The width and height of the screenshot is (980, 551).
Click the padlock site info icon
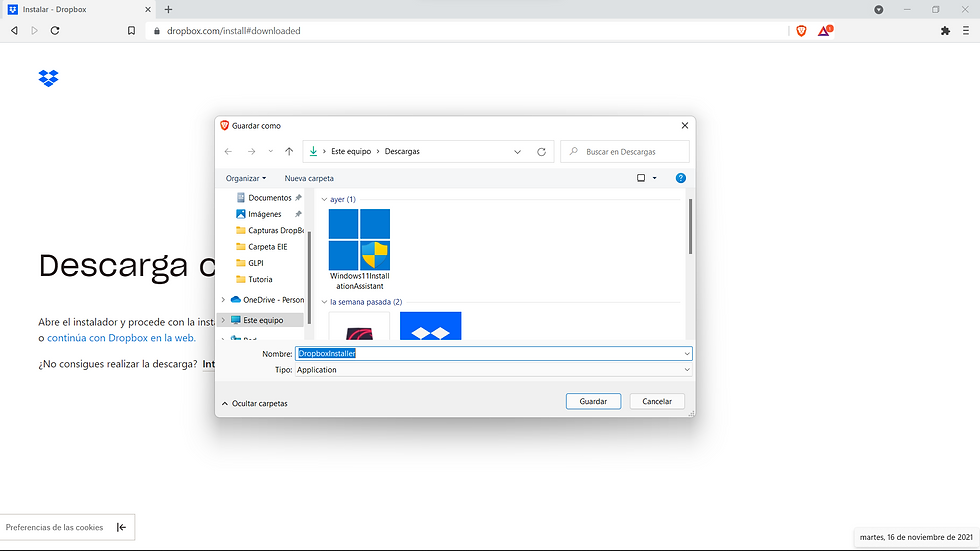tap(157, 31)
